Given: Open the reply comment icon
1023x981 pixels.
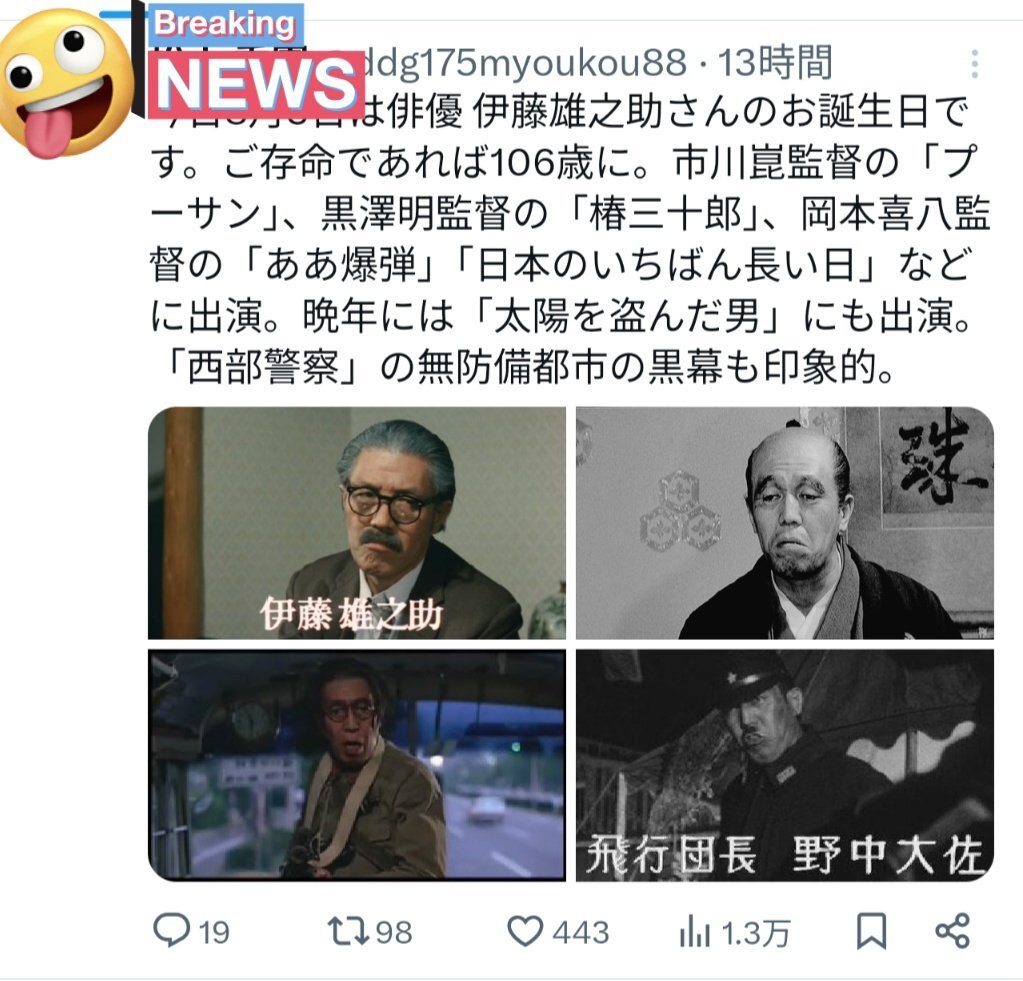Looking at the screenshot, I should [x=171, y=930].
